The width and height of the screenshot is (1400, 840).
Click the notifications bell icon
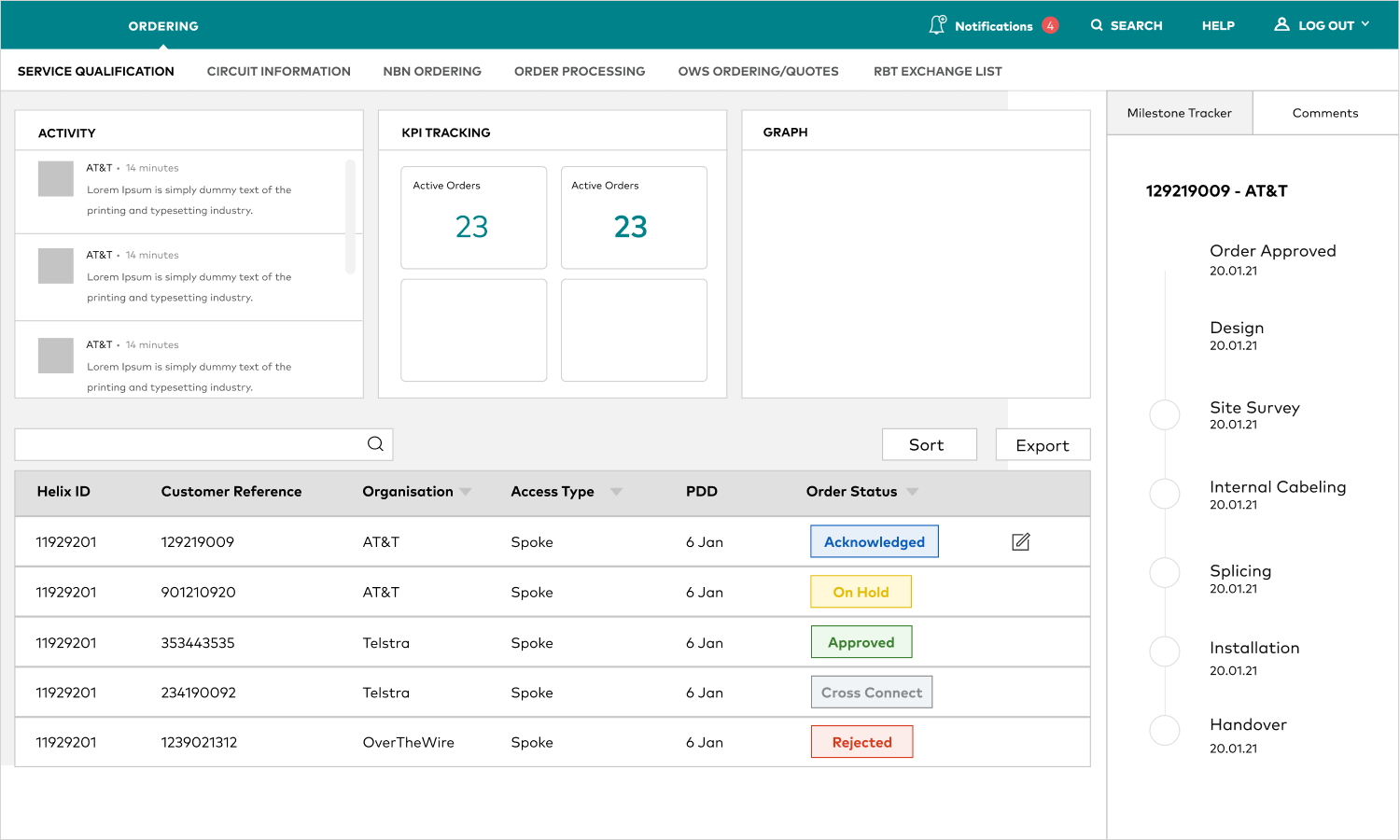coord(937,25)
